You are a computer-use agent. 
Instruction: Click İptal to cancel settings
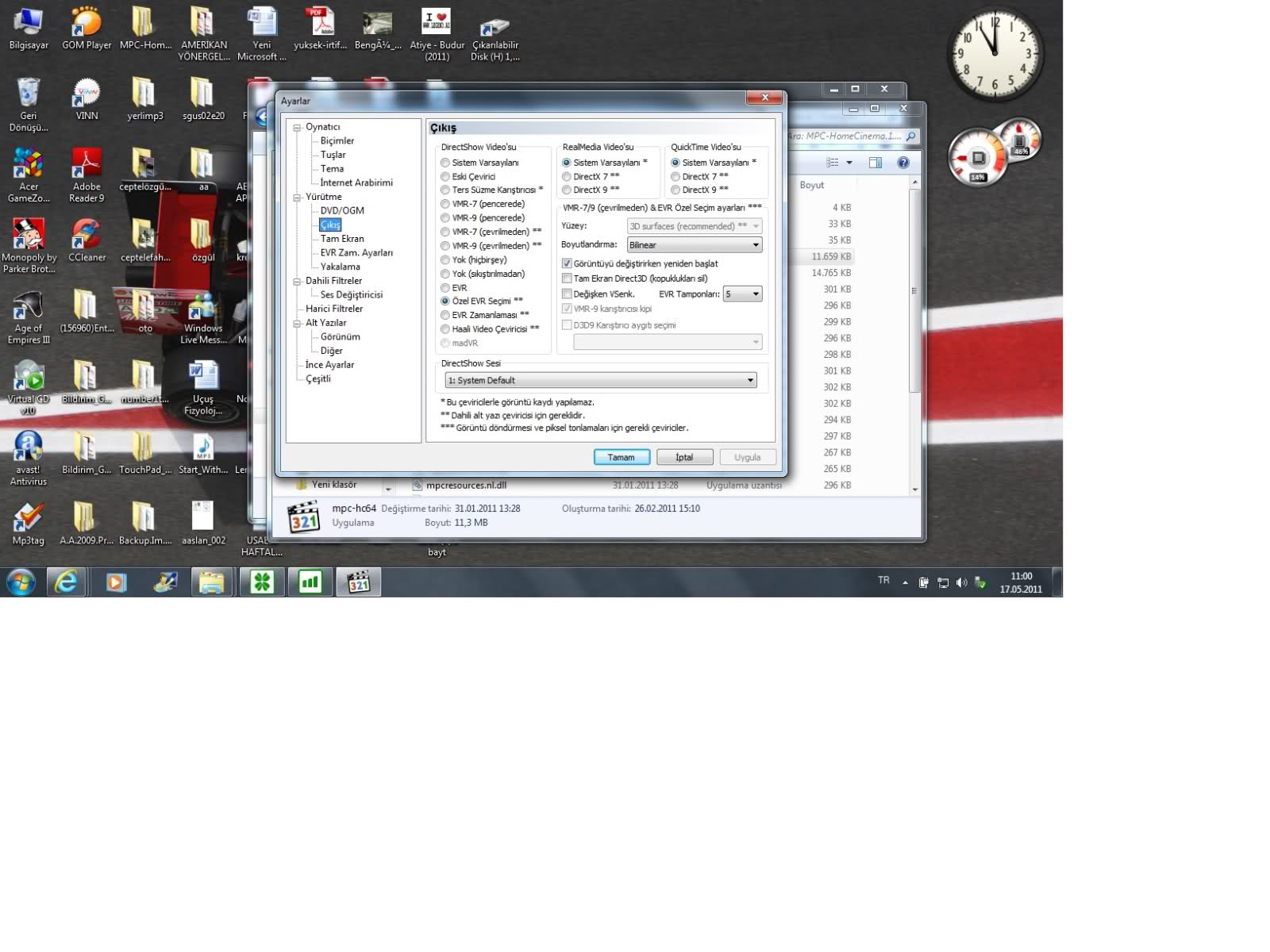pos(684,458)
